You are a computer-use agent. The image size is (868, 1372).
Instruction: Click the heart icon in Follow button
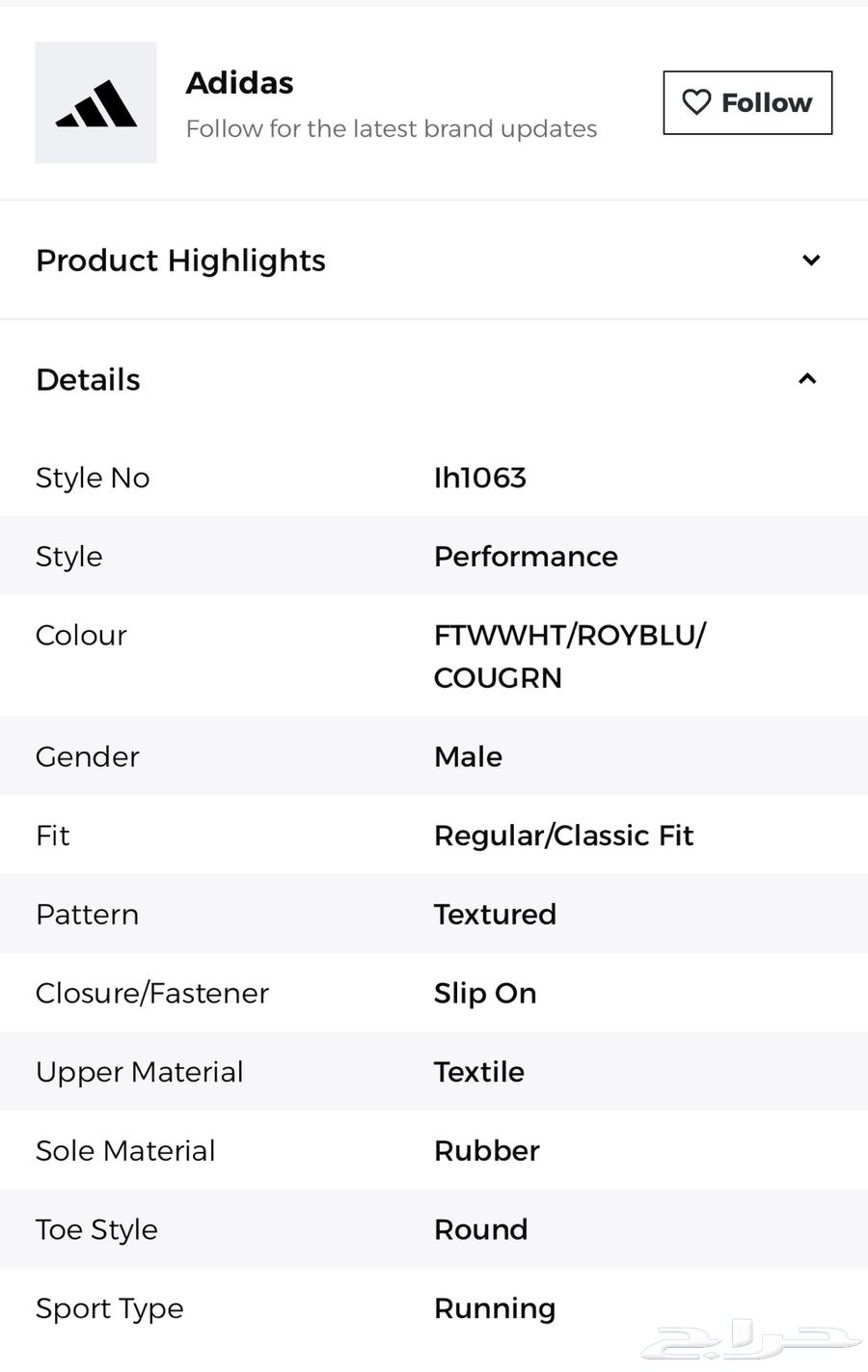tap(696, 102)
